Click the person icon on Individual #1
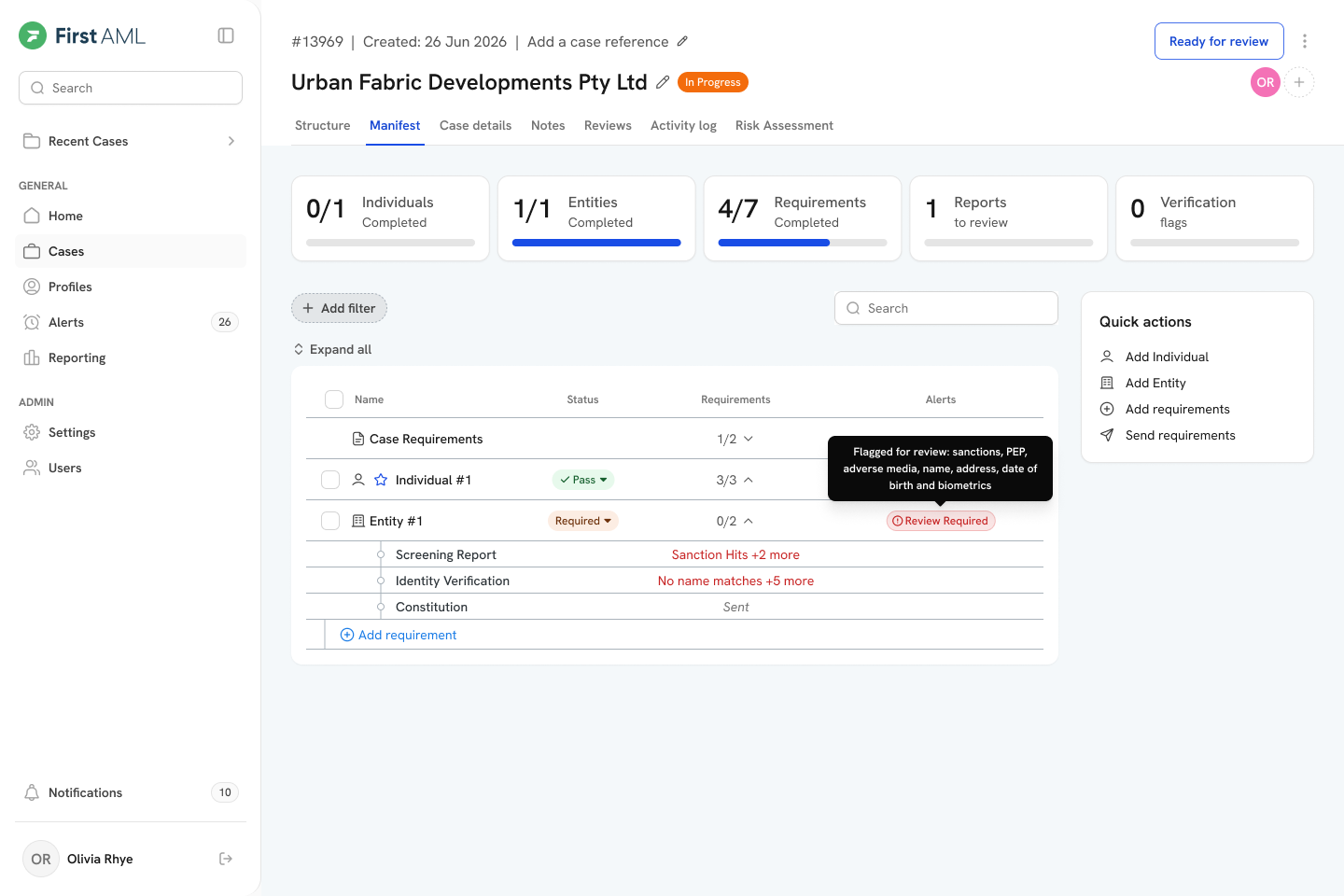Image resolution: width=1344 pixels, height=896 pixels. [x=358, y=480]
